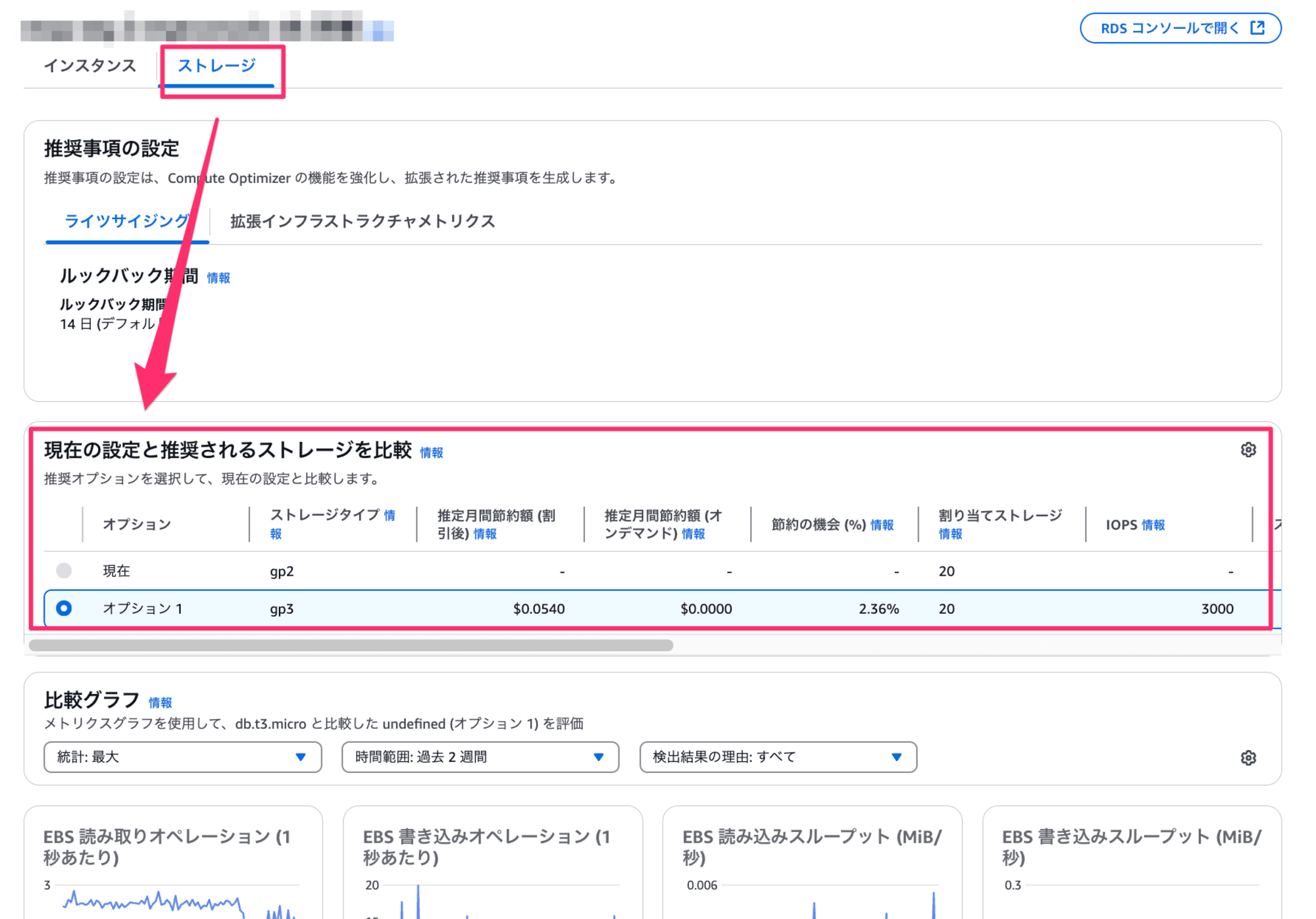The width and height of the screenshot is (1316, 919).
Task: Switch to the ストレージ tab
Action: click(216, 66)
